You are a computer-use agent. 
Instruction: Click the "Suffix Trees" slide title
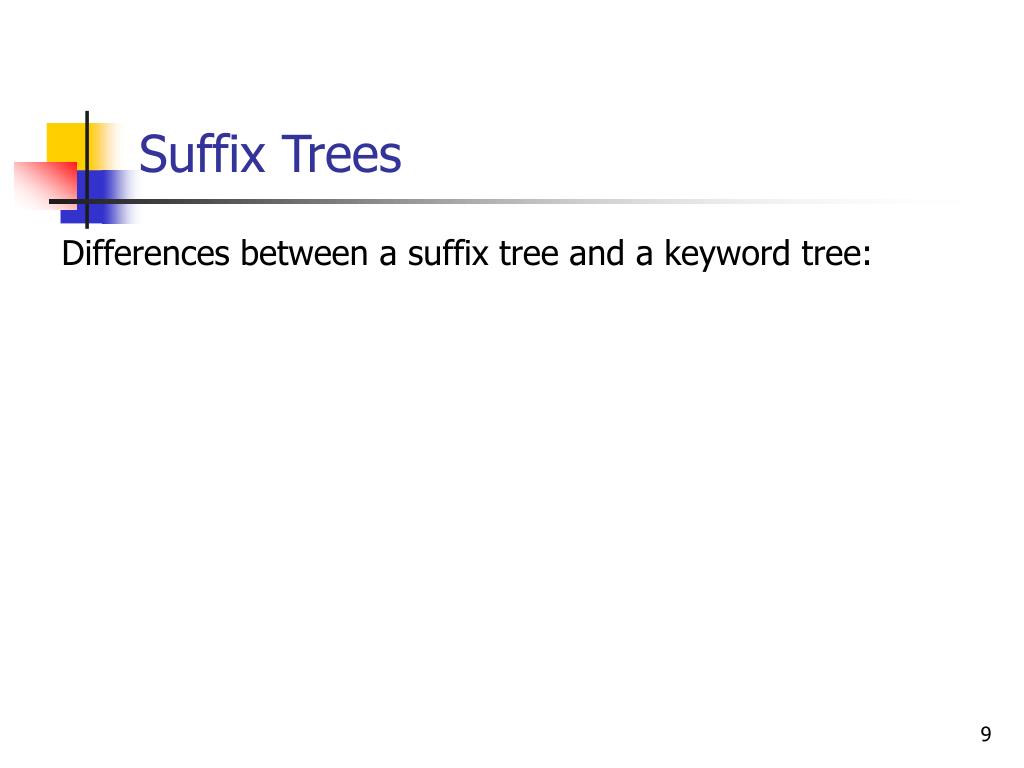[x=270, y=154]
